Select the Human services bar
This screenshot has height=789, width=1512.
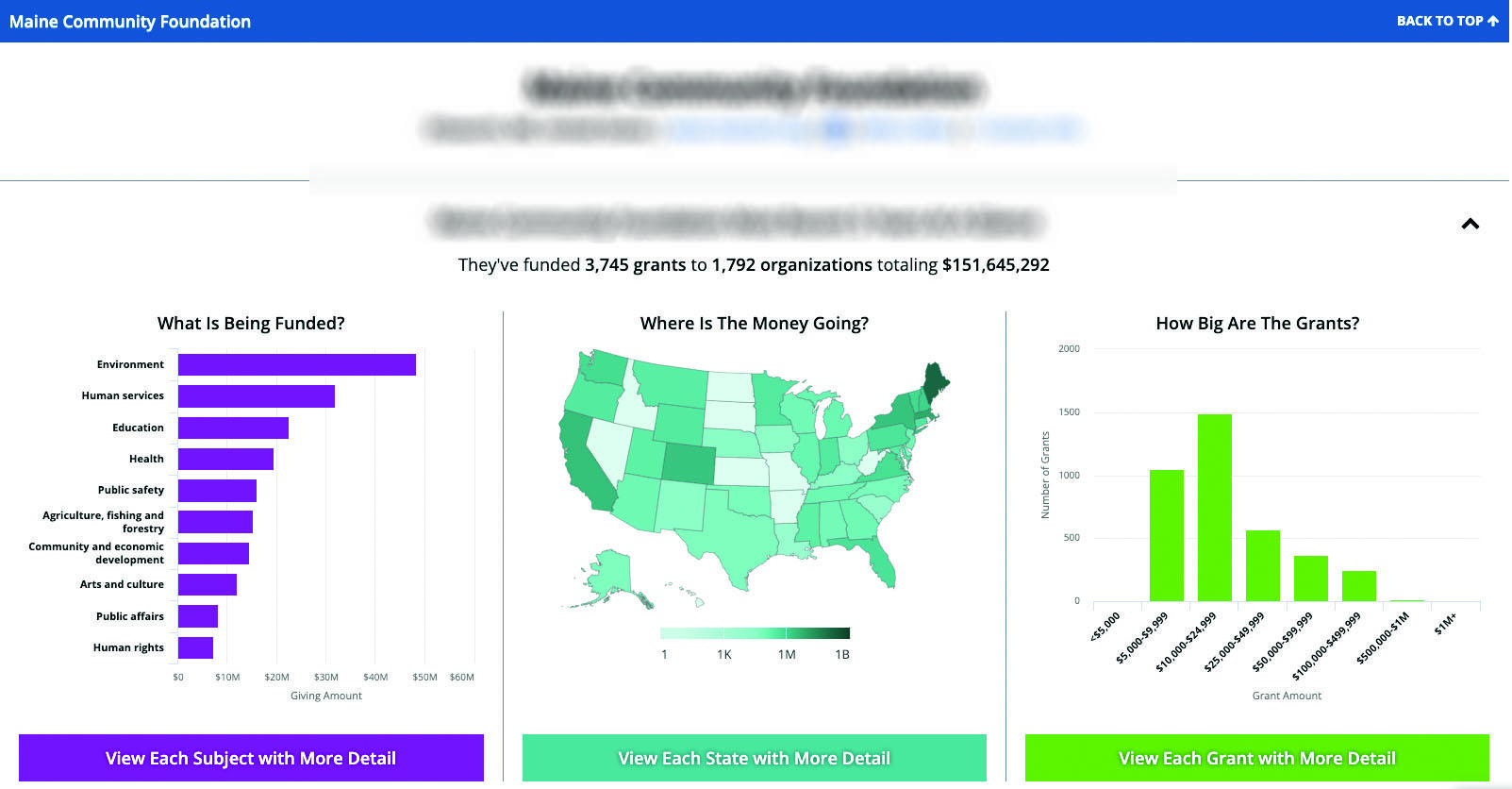(x=256, y=396)
